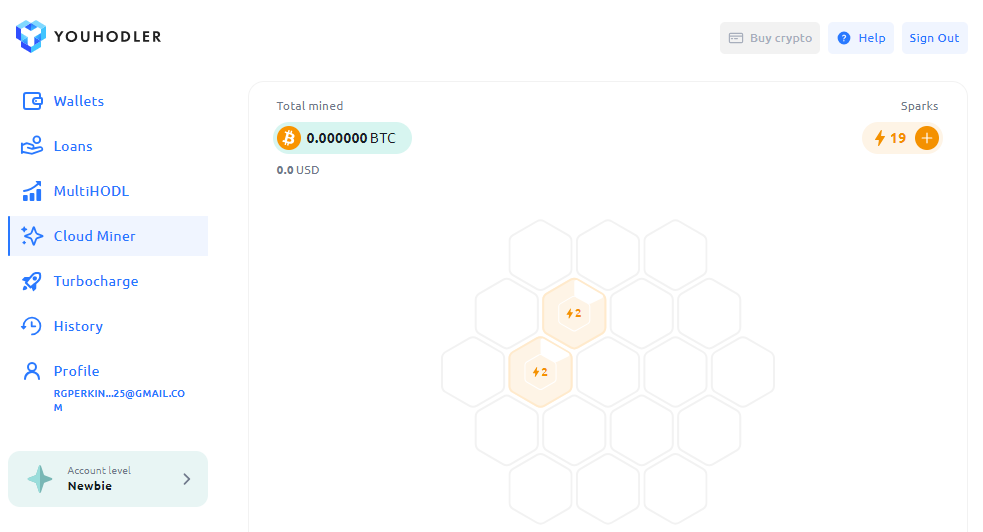983x532 pixels.
Task: Click the Sign Out button
Action: [934, 38]
